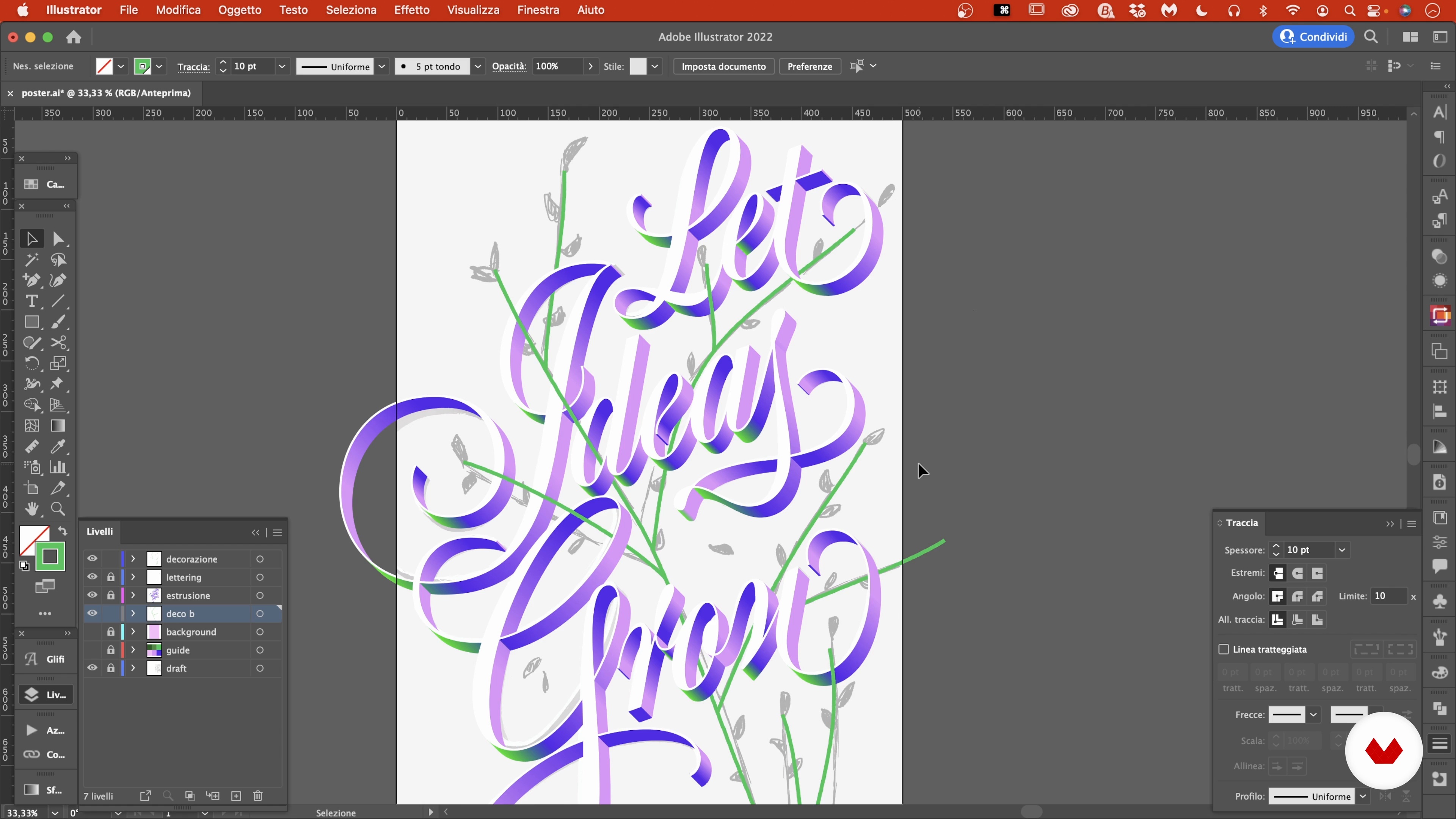Viewport: 1456px width, 819px height.
Task: Delete selection with trash icon in Livelli
Action: pyautogui.click(x=258, y=796)
